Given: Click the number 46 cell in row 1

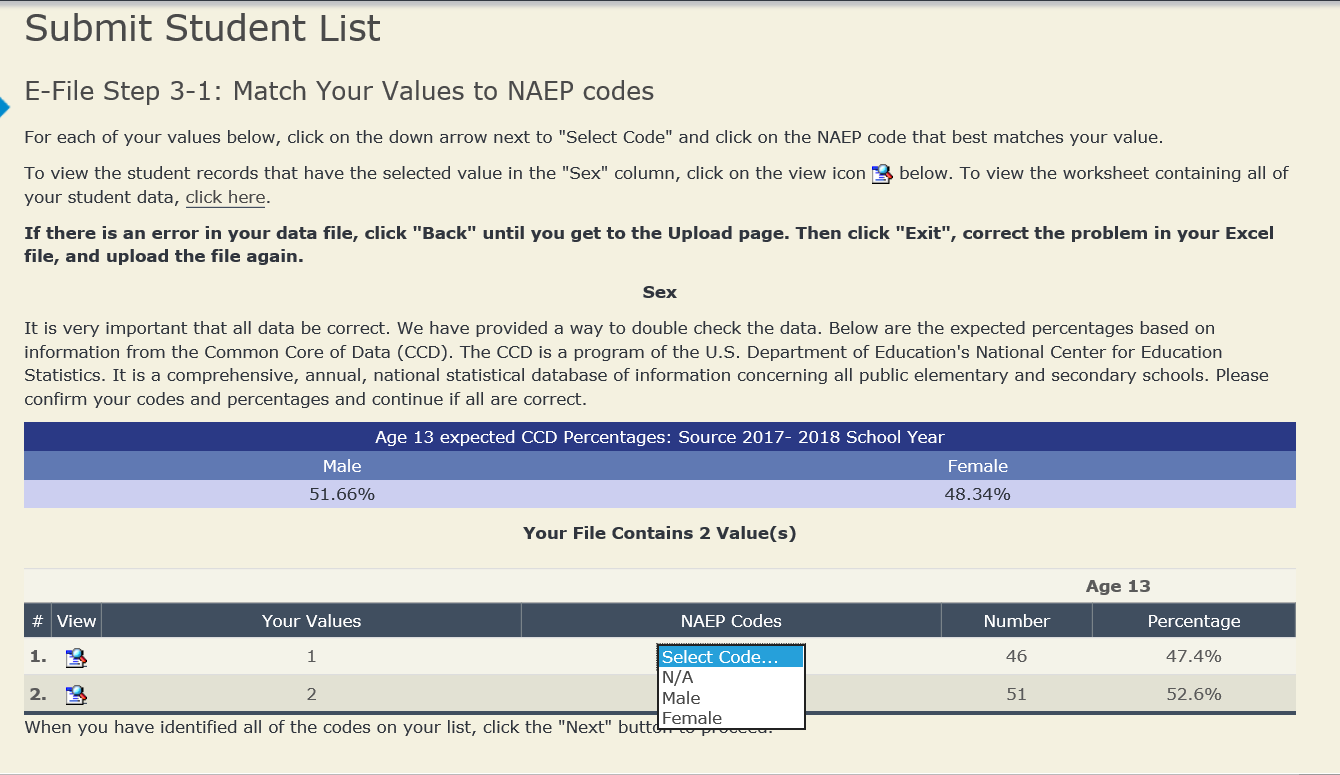Looking at the screenshot, I should 1016,657.
